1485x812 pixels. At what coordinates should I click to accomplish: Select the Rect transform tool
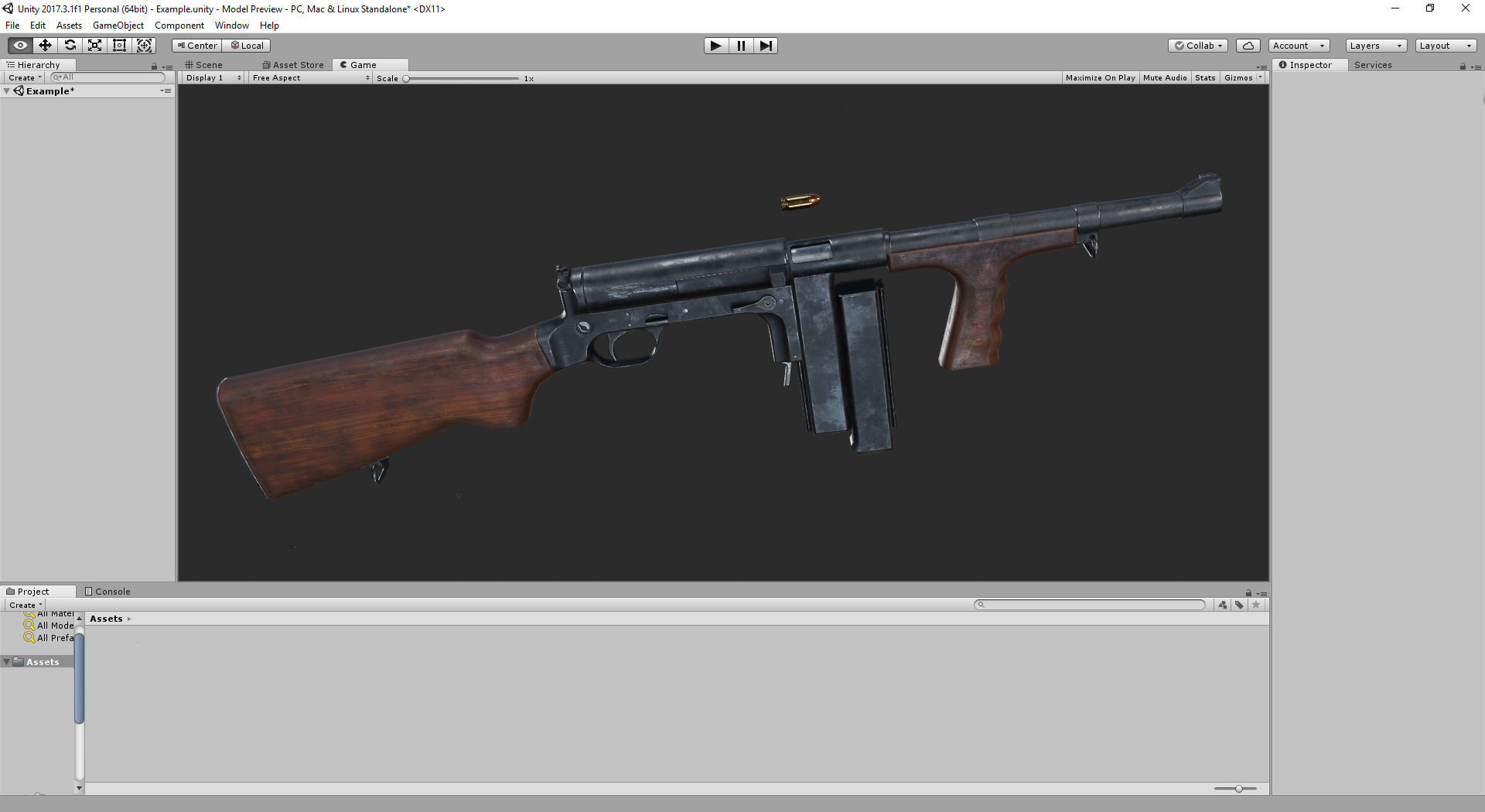pos(119,46)
